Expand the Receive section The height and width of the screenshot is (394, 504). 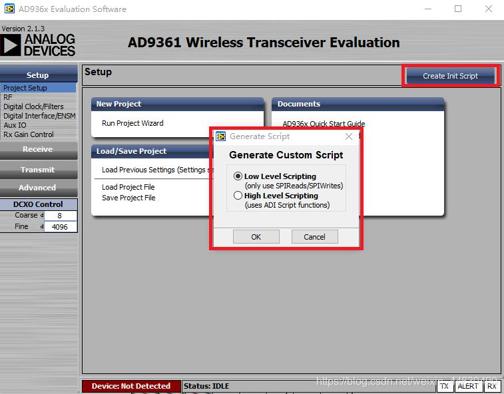point(38,149)
